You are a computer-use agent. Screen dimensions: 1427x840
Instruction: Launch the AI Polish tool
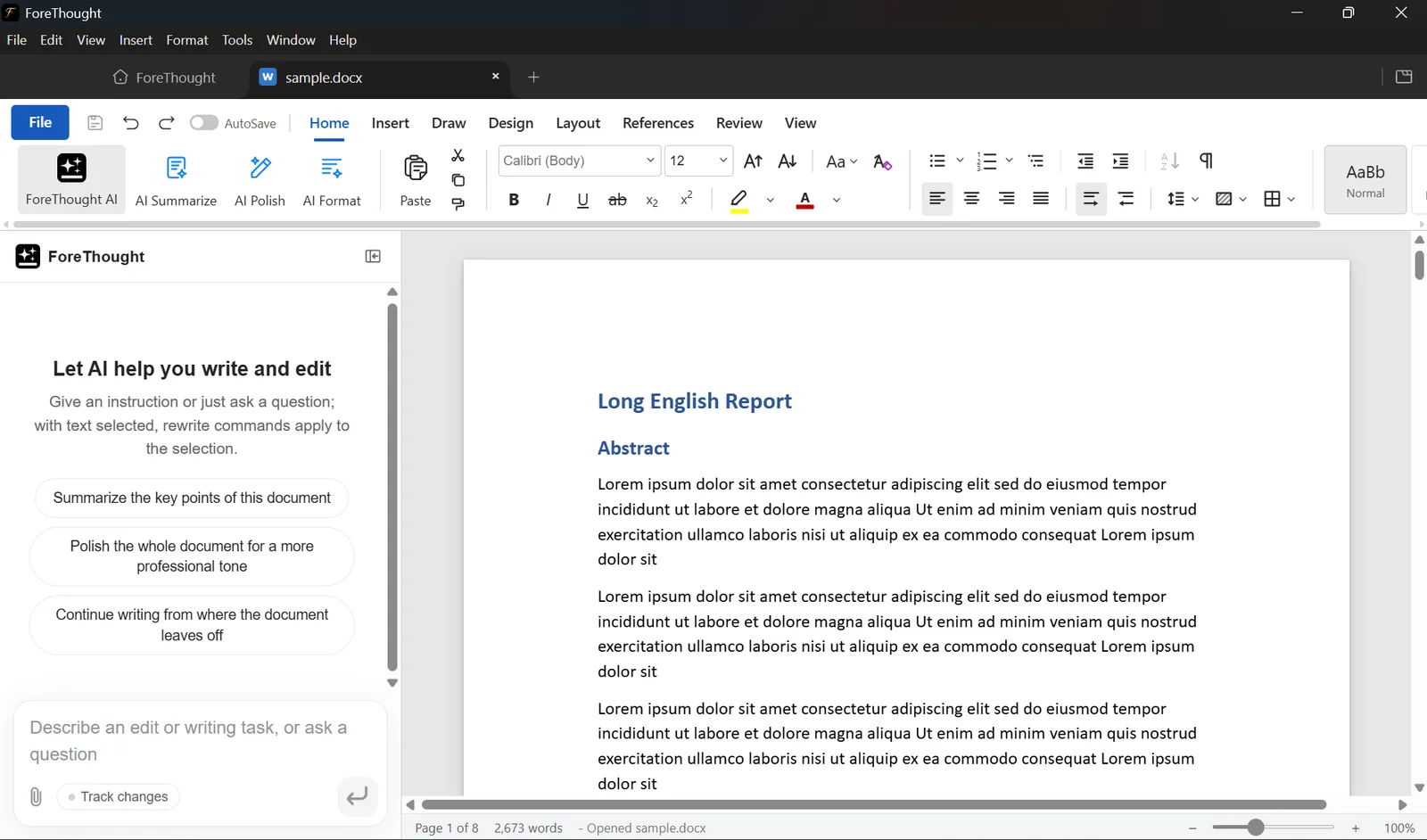point(260,181)
